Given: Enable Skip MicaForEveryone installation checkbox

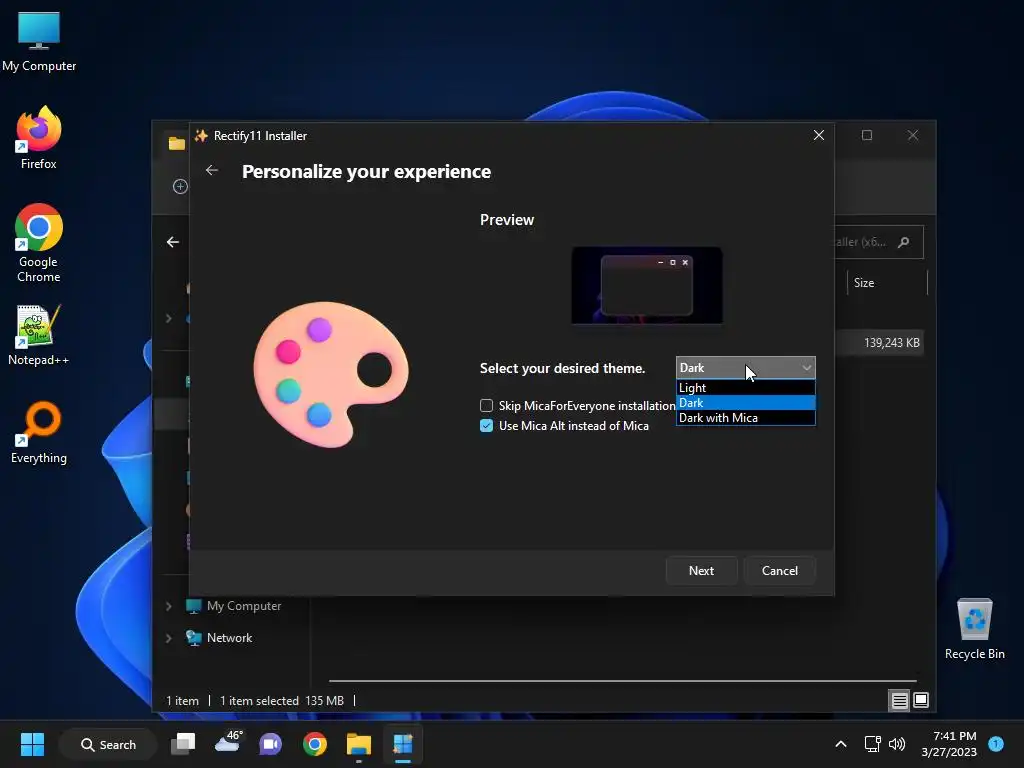Looking at the screenshot, I should pyautogui.click(x=487, y=406).
